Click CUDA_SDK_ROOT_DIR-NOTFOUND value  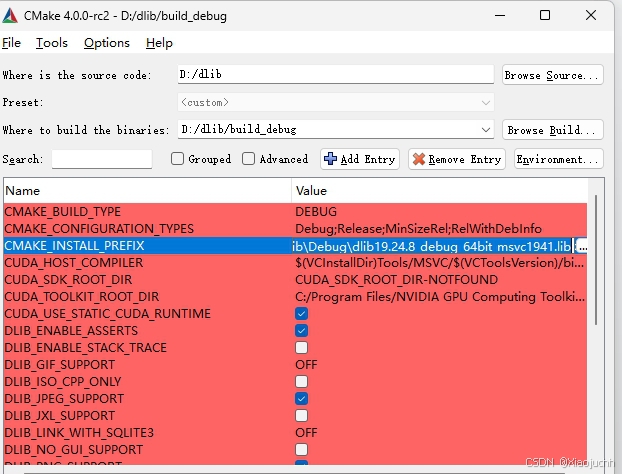(396, 280)
